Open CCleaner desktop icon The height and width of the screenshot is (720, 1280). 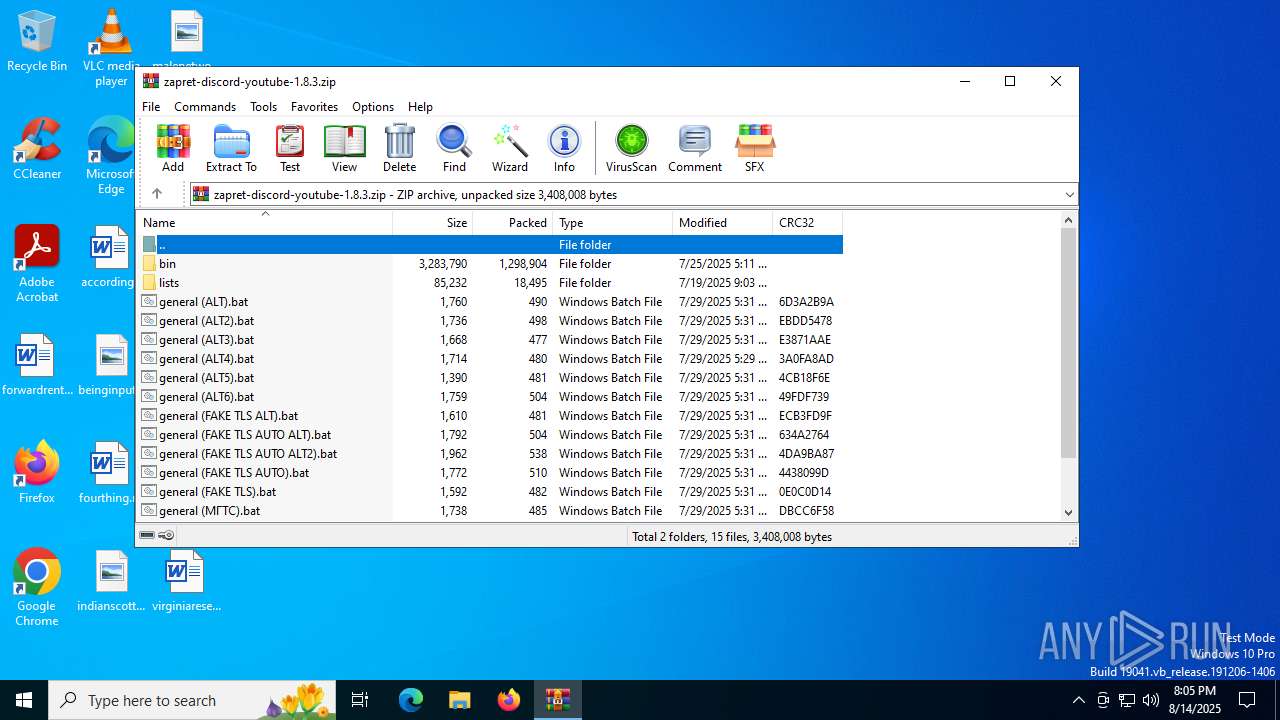click(37, 149)
